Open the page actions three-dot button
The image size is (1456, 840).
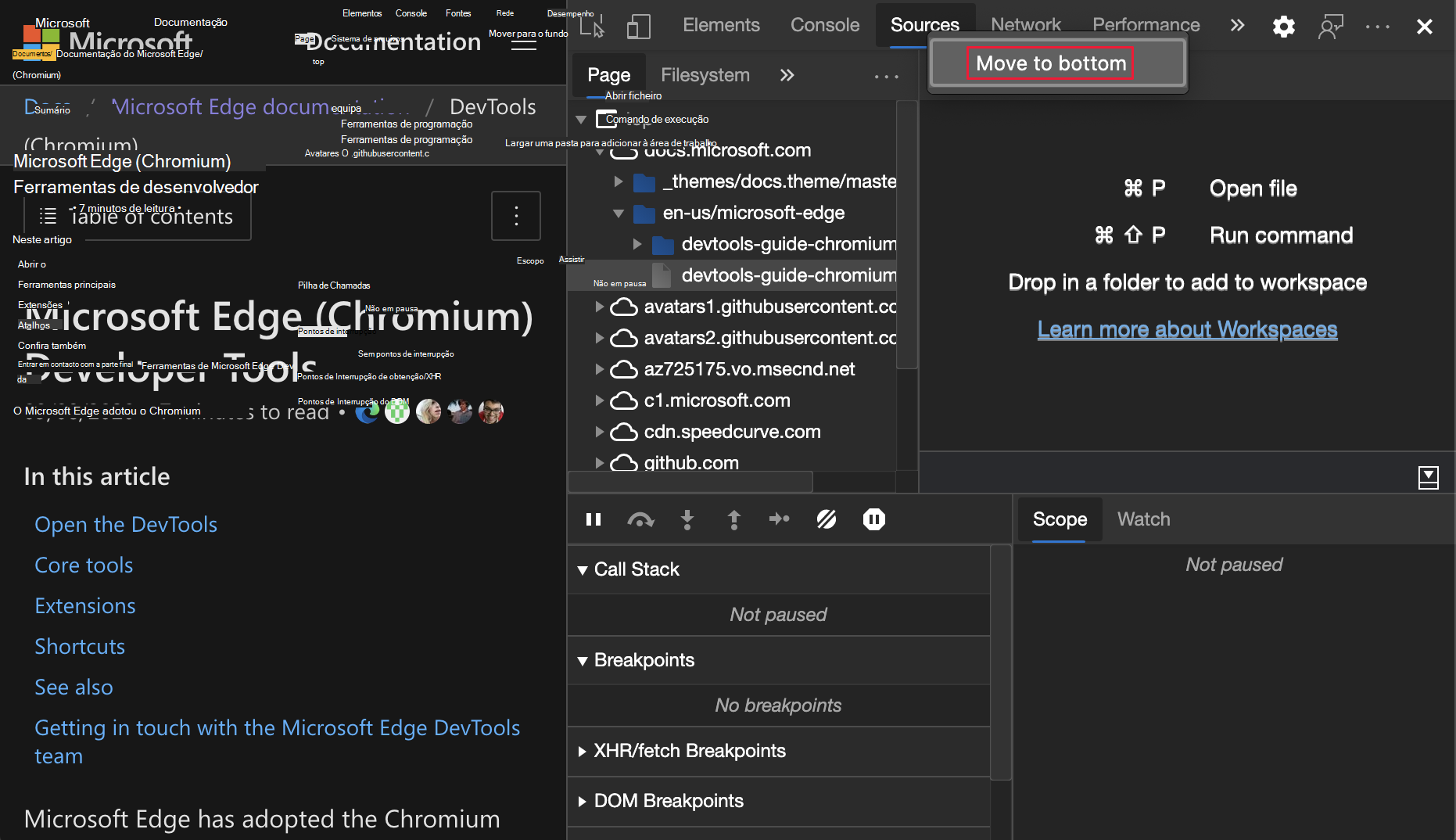(x=516, y=216)
